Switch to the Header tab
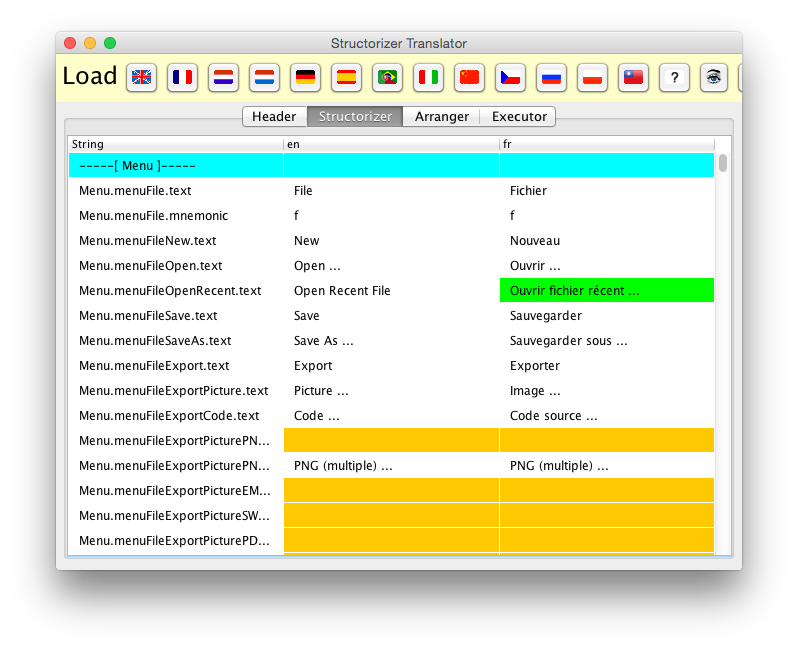Image resolution: width=798 pixels, height=650 pixels. [x=274, y=117]
